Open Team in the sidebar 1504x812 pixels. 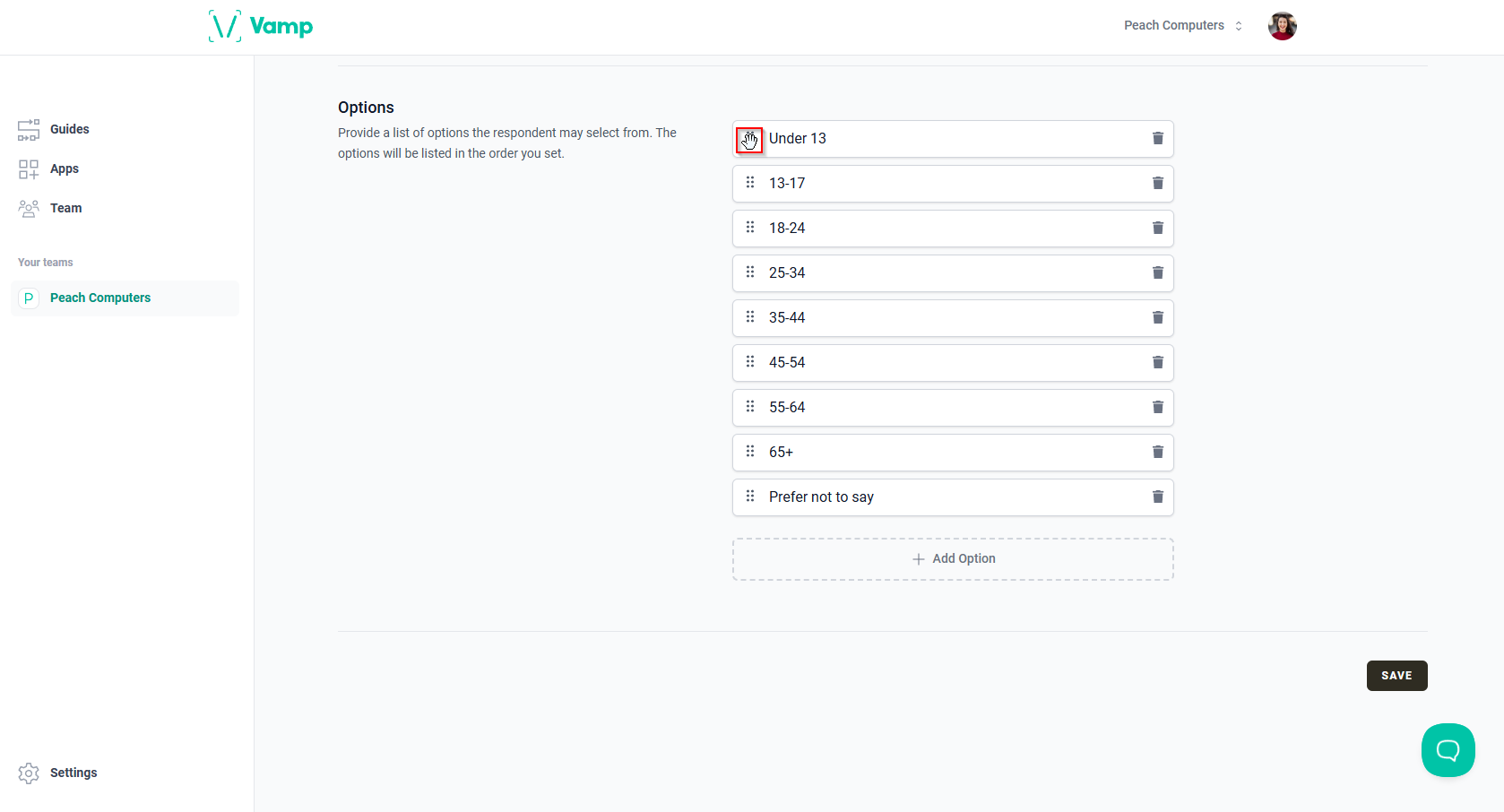pyautogui.click(x=50, y=208)
